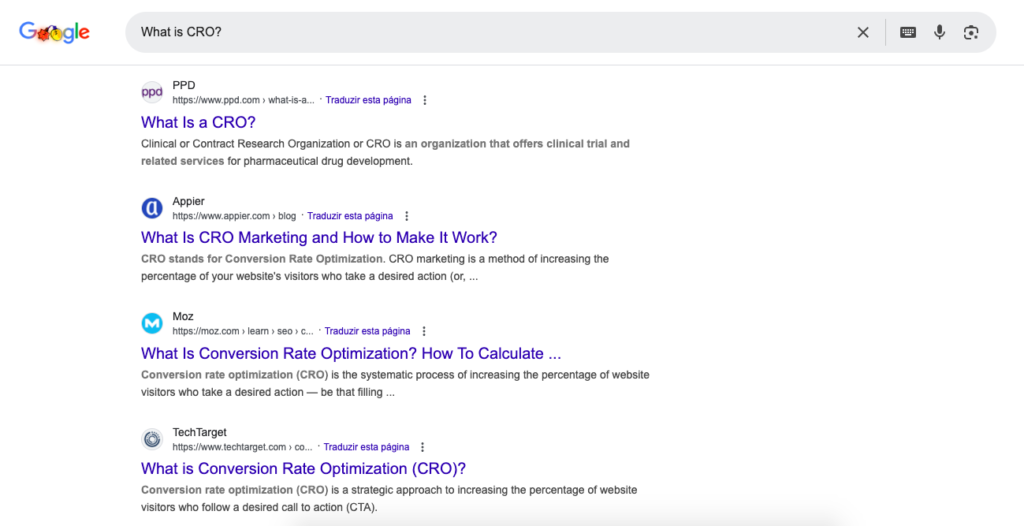
Task: Click the PPD site favicon
Action: 152,92
